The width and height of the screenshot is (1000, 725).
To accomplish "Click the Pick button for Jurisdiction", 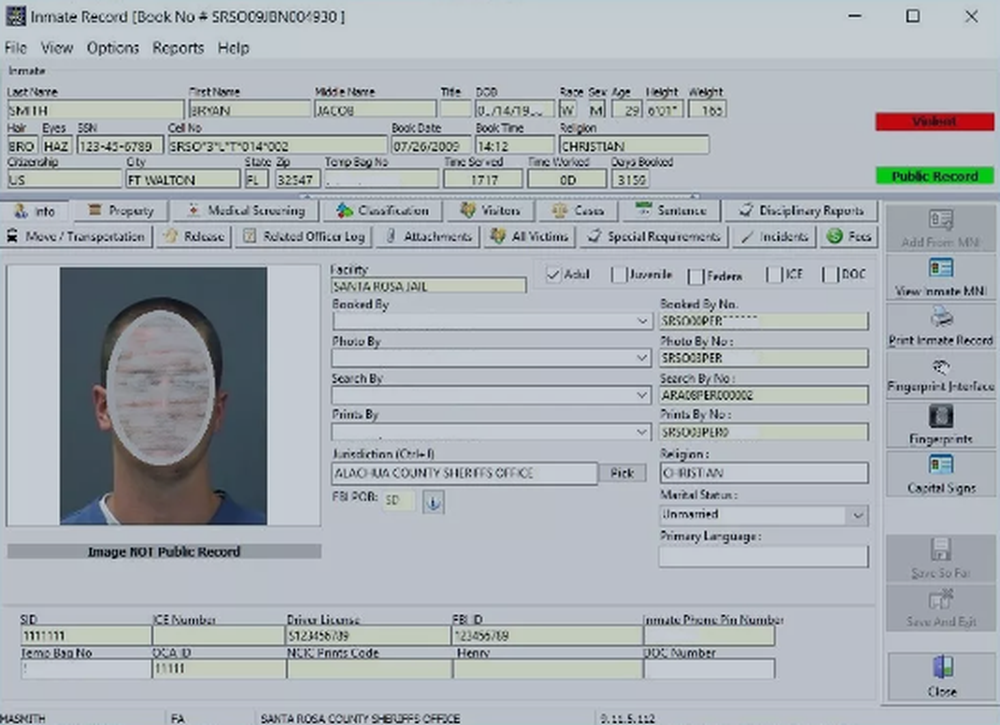I will (622, 473).
